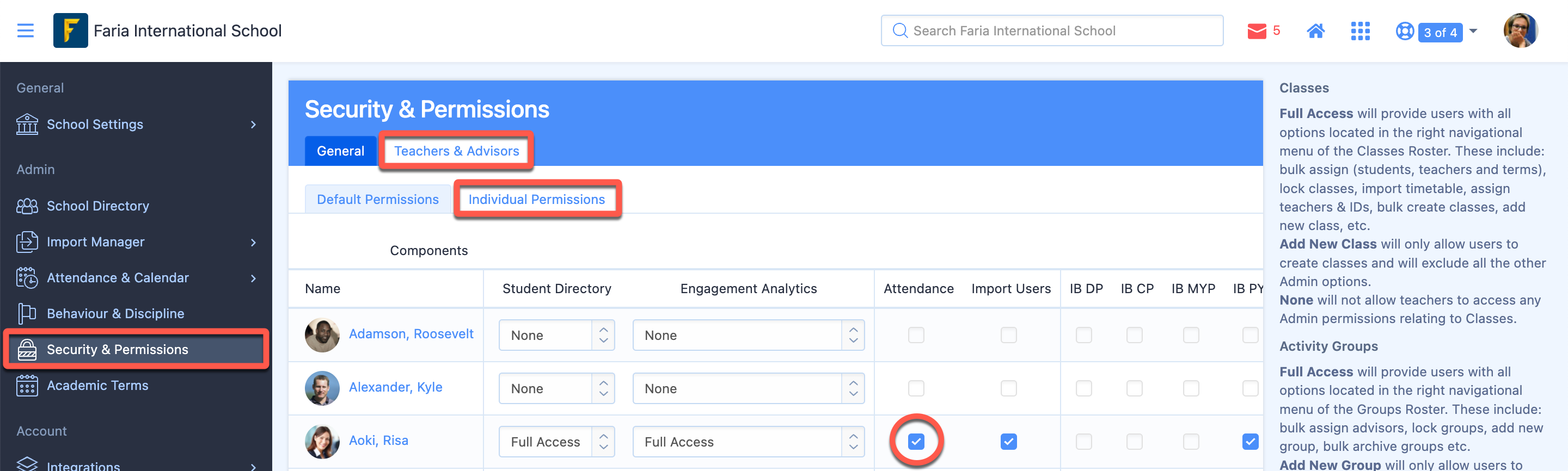
Task: Click the Import Manager icon
Action: 27,242
